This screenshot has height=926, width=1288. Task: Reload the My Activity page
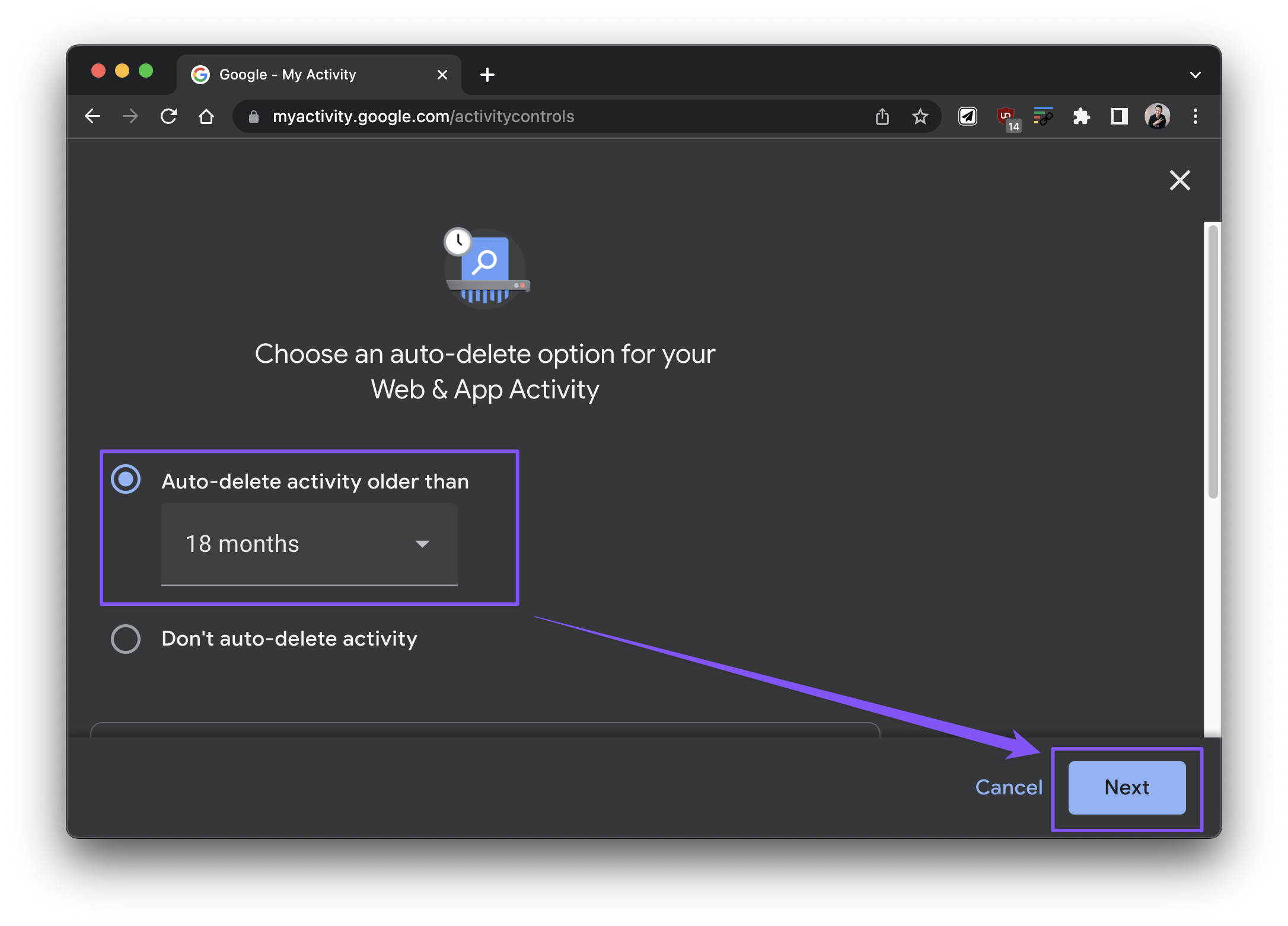(168, 116)
